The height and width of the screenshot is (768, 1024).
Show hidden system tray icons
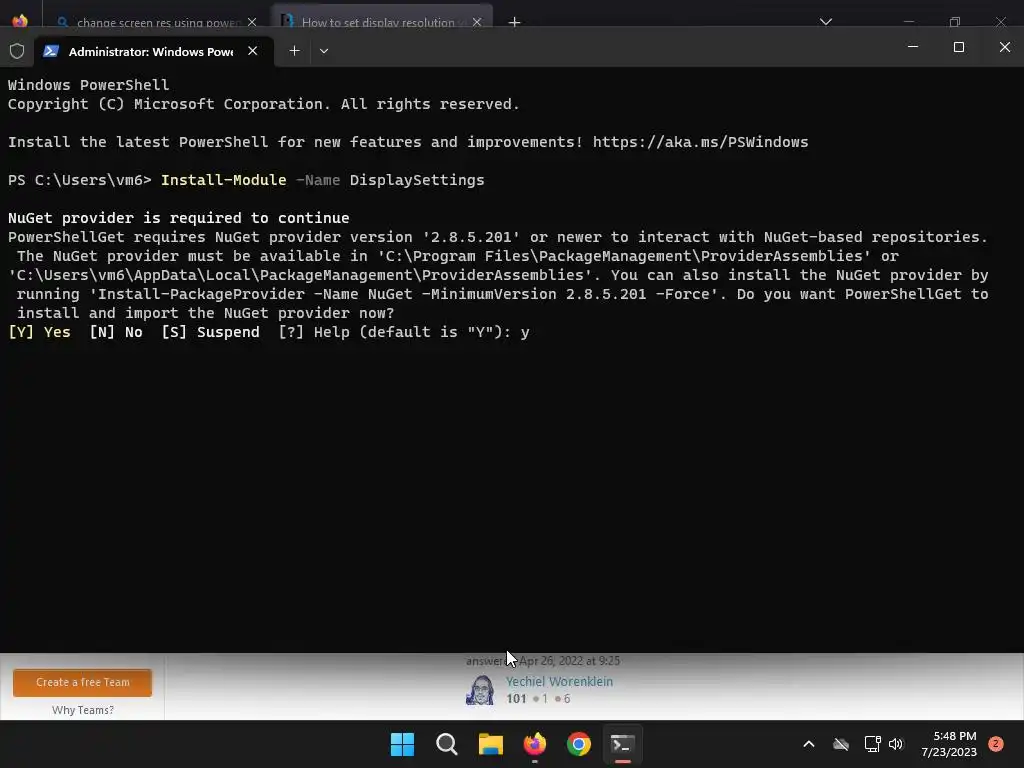(x=808, y=744)
